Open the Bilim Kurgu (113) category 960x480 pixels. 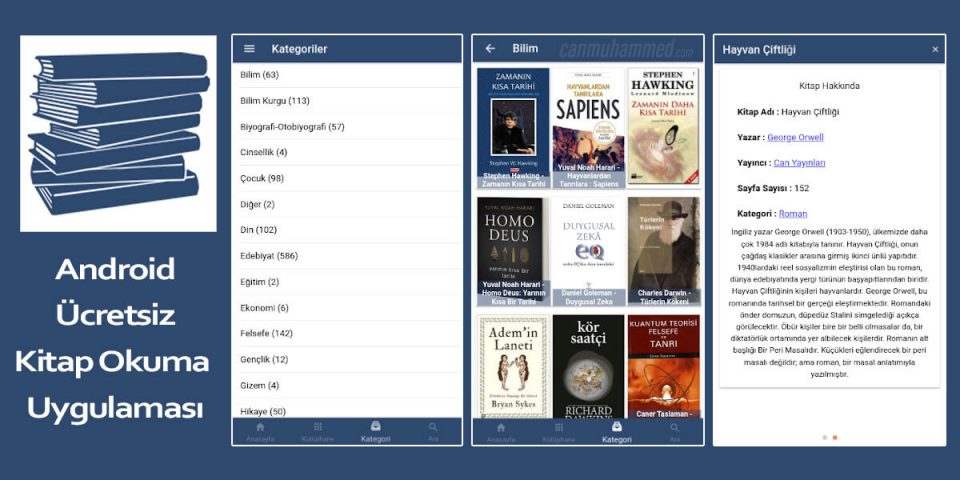pos(347,100)
